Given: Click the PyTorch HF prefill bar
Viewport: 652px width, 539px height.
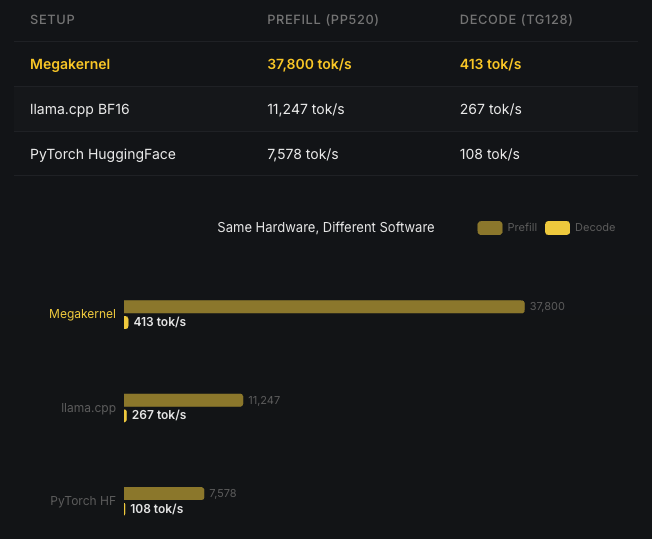Looking at the screenshot, I should (164, 493).
